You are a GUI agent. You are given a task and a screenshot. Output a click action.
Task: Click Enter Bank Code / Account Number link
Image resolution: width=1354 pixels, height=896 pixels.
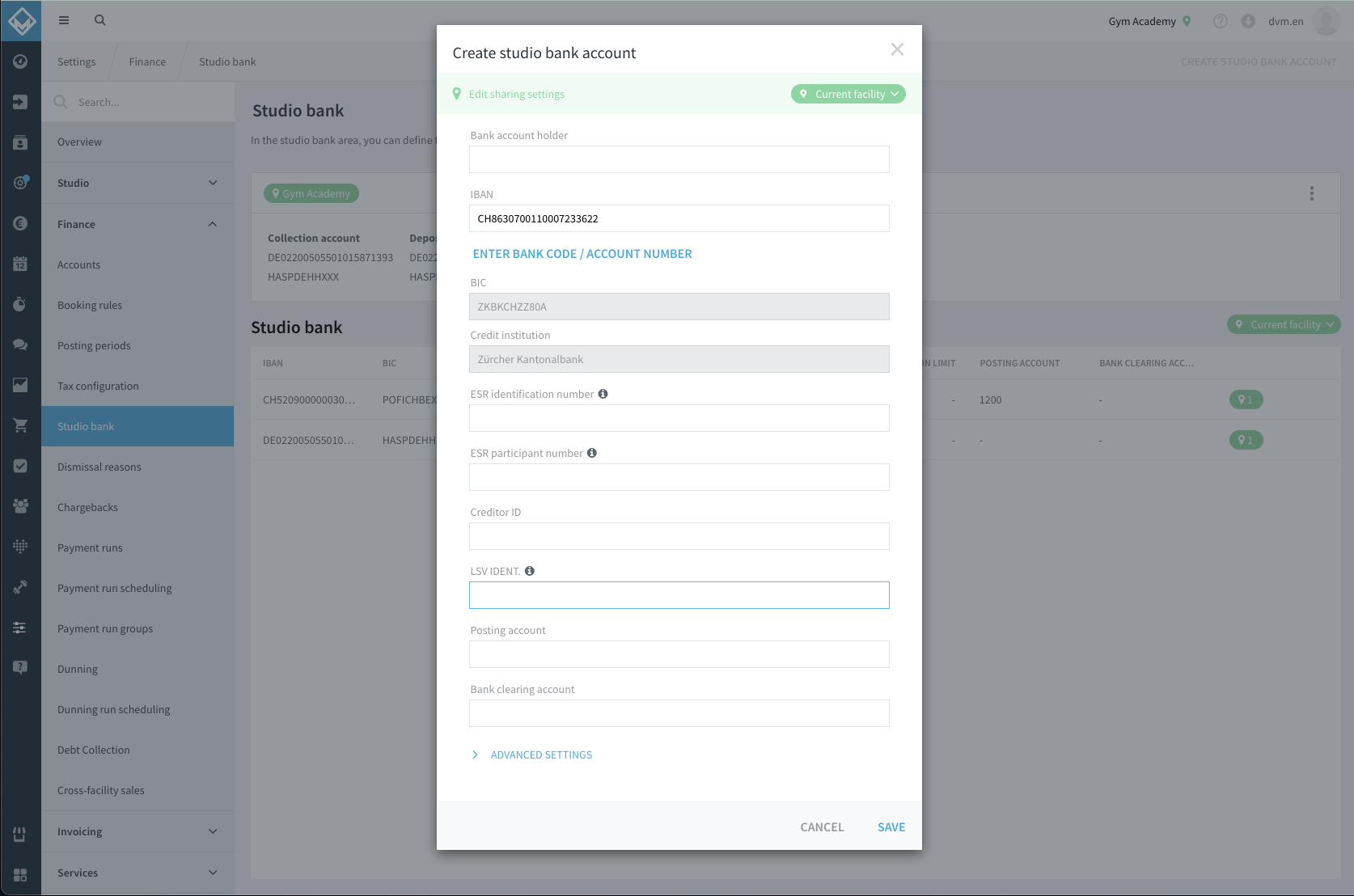pyautogui.click(x=582, y=254)
